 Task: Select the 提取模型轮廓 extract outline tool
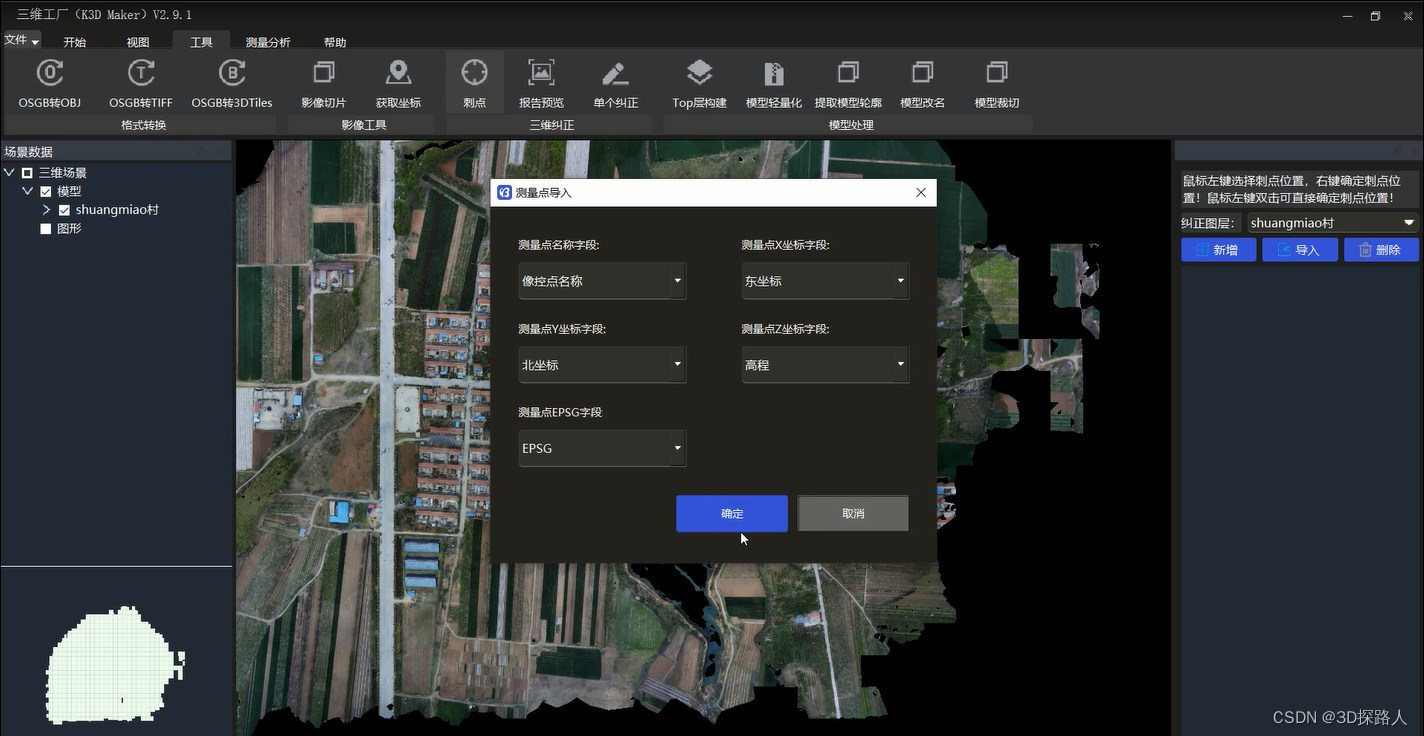(848, 83)
